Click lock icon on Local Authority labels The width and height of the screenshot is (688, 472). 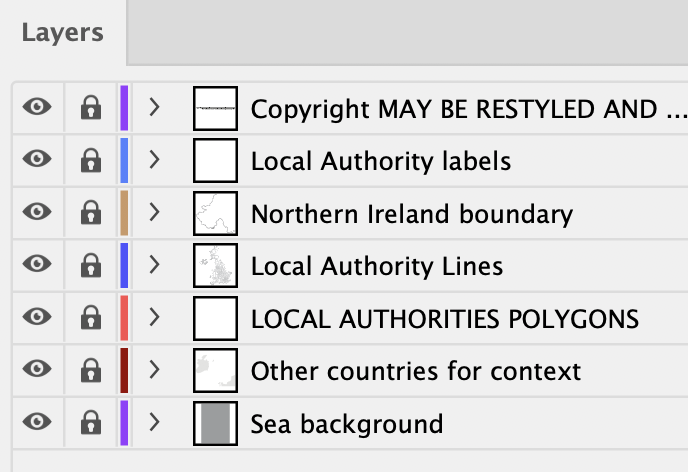pyautogui.click(x=91, y=160)
